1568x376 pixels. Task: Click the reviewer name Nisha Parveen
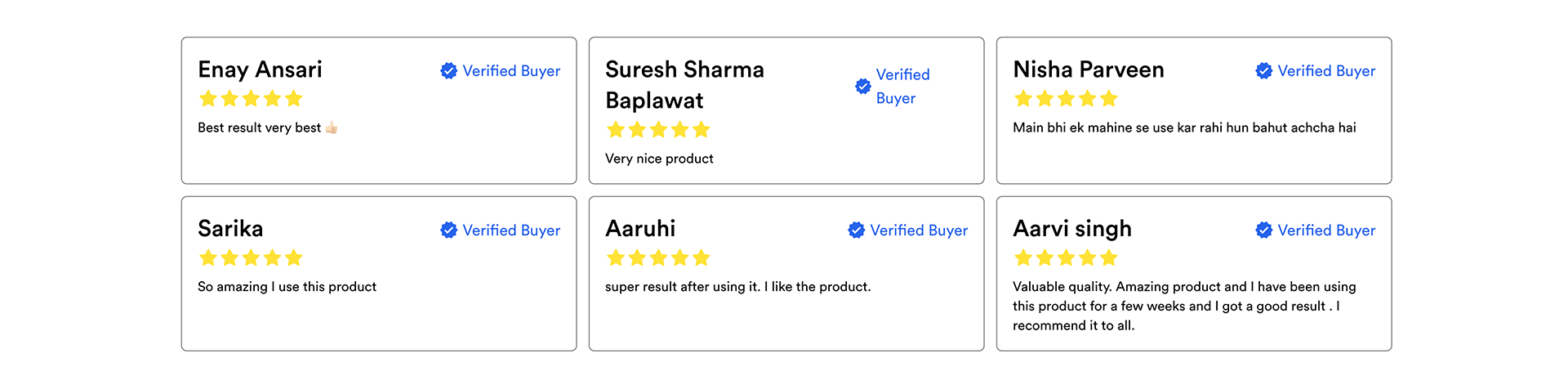pyautogui.click(x=1089, y=69)
